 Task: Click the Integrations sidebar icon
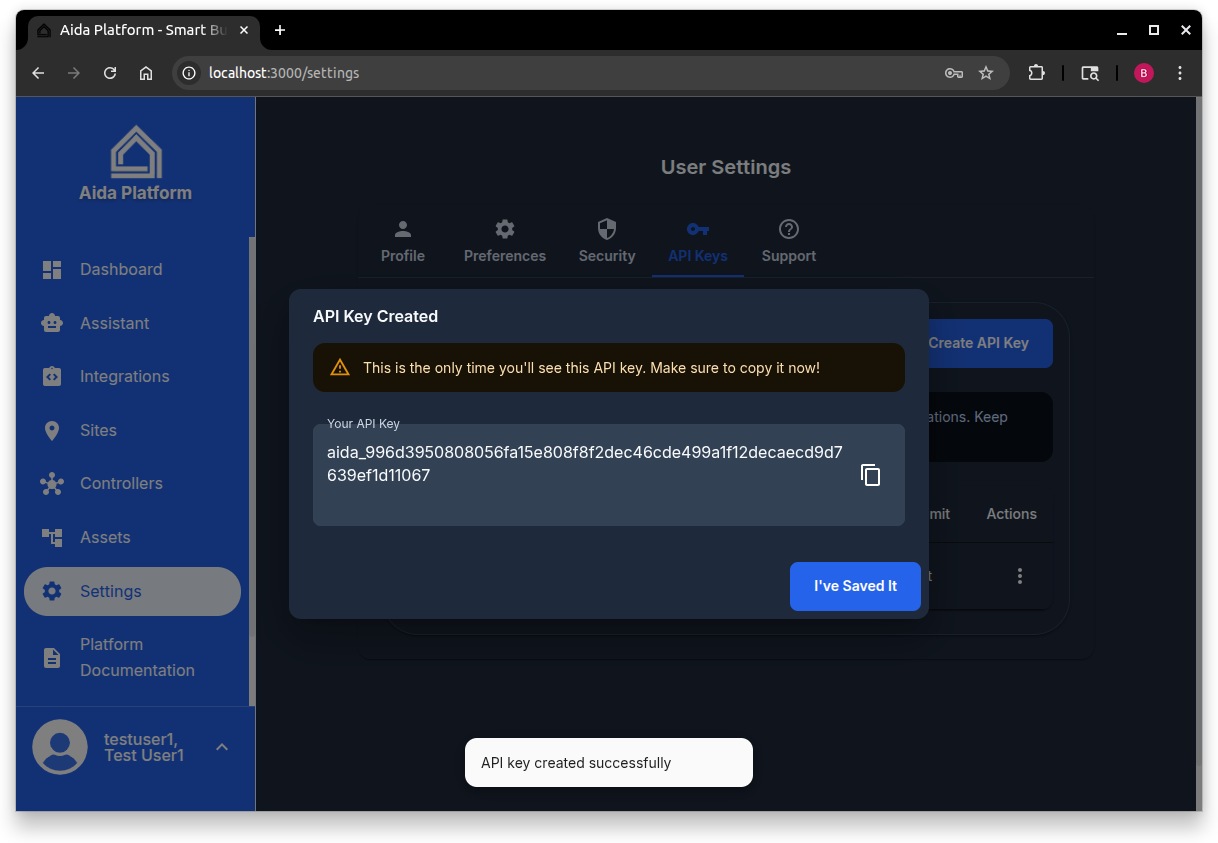[52, 376]
